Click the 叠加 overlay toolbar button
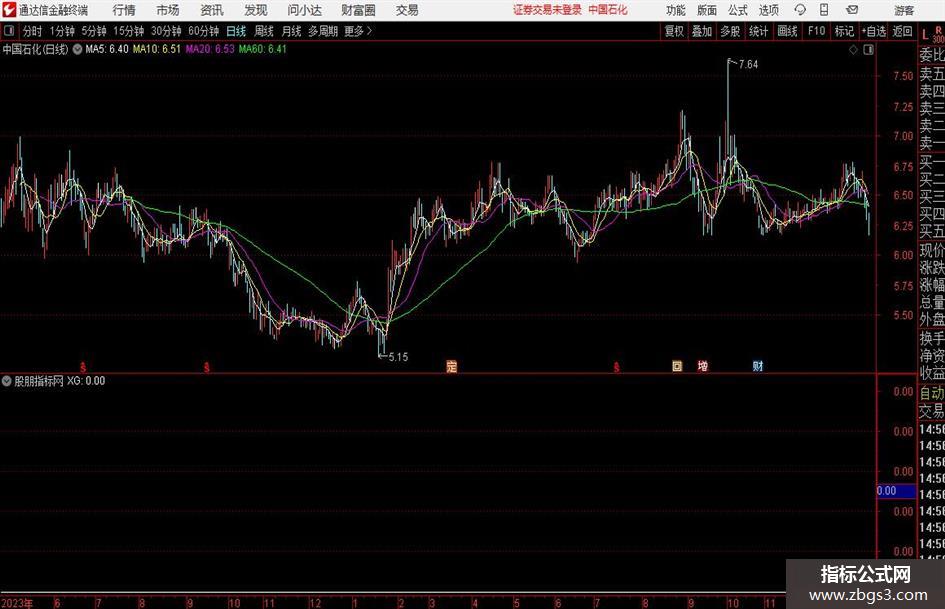The height and width of the screenshot is (609, 945). [x=702, y=31]
